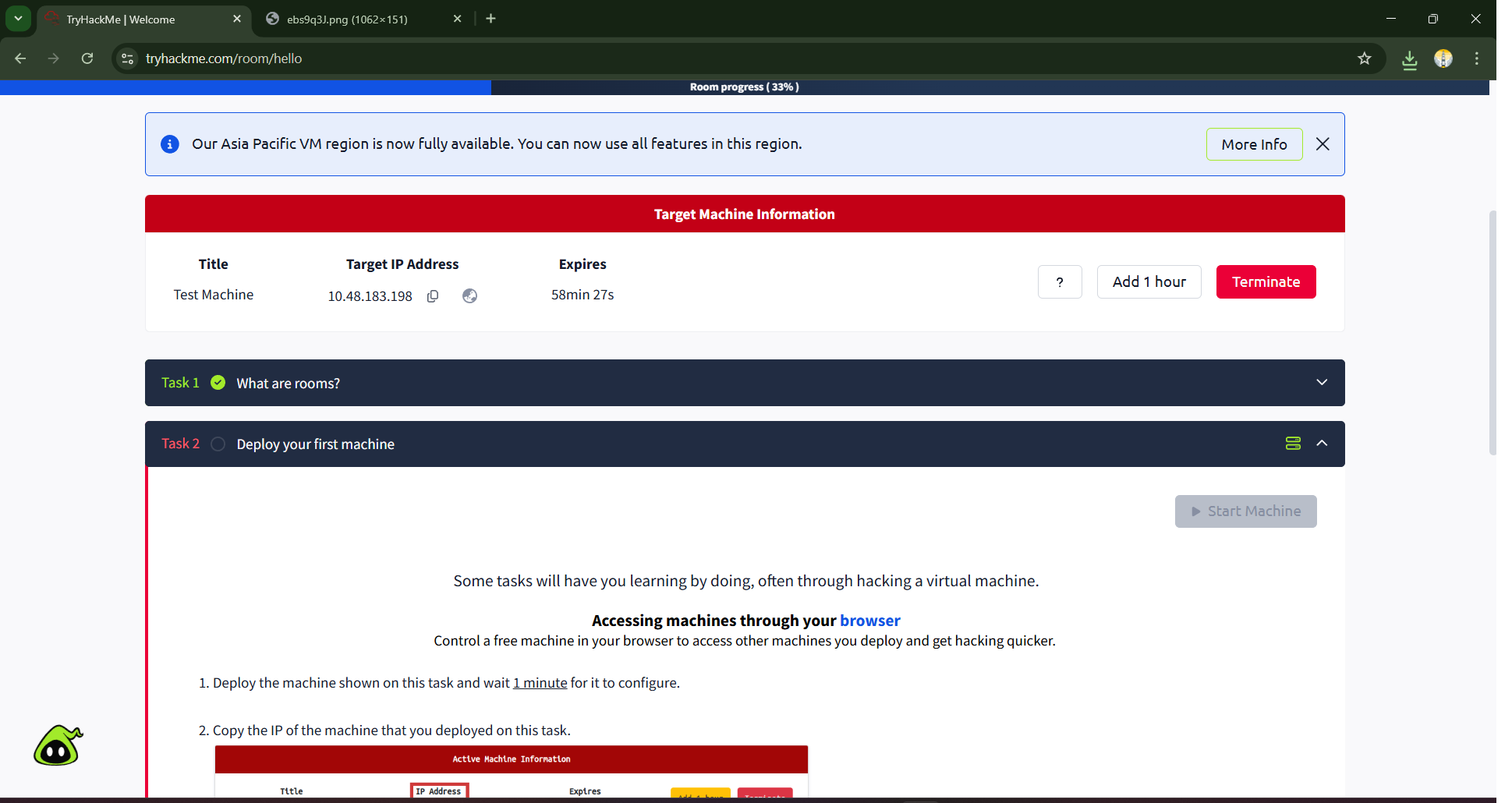The height and width of the screenshot is (803, 1512).
Task: Terminate the Test Machine
Action: (x=1266, y=282)
